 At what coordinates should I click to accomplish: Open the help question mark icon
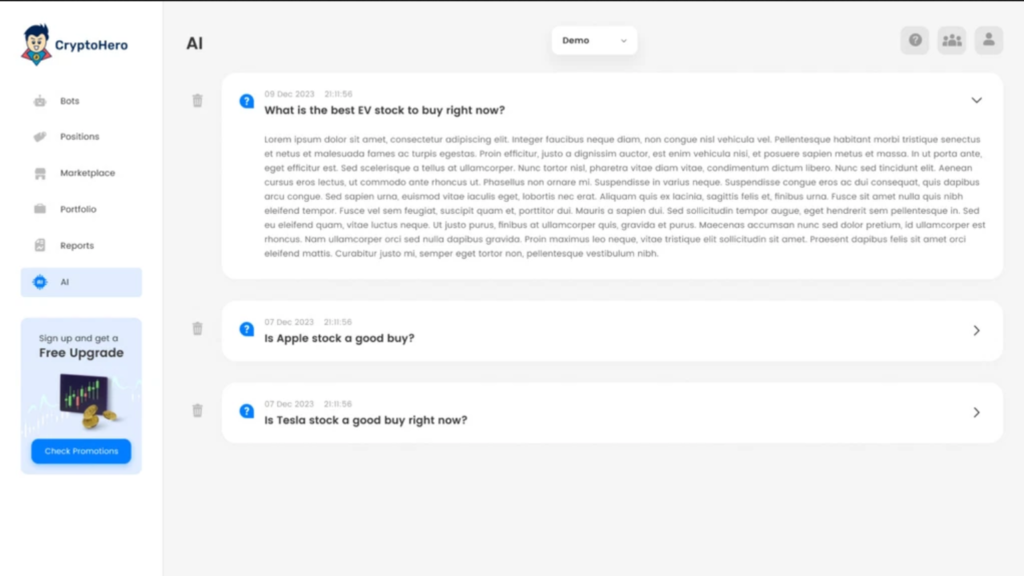(x=915, y=40)
